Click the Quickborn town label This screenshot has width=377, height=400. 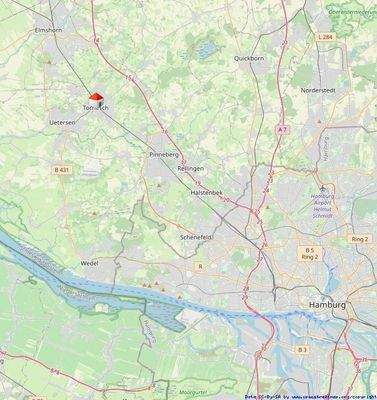click(249, 58)
